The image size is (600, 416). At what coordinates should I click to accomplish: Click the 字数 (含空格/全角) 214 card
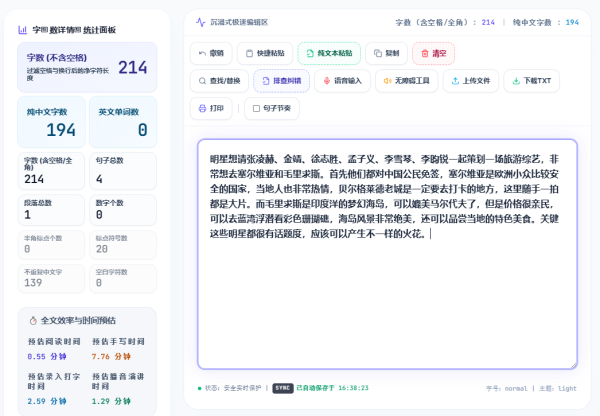(51, 171)
